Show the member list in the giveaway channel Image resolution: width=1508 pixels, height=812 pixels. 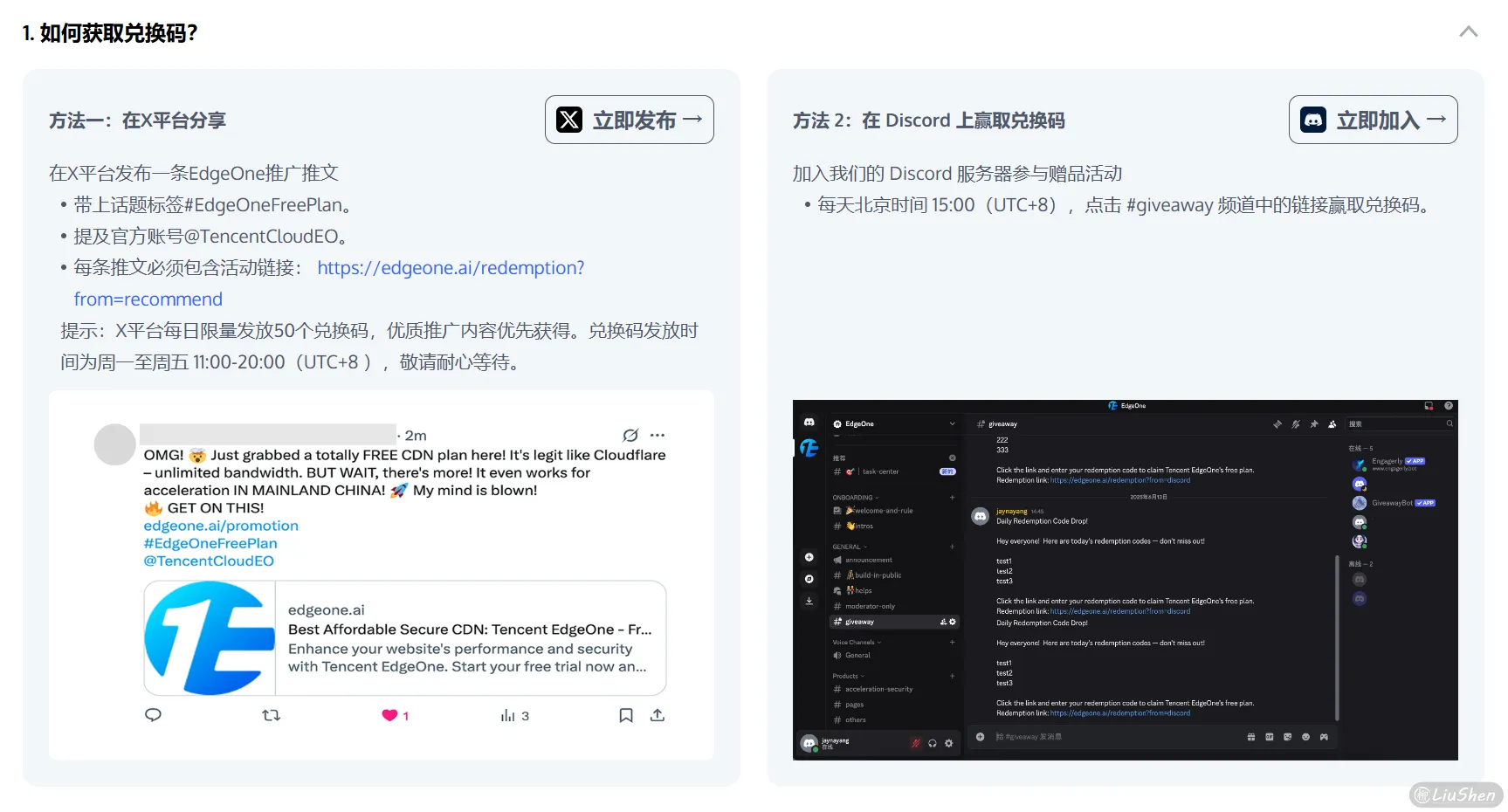(x=1331, y=424)
